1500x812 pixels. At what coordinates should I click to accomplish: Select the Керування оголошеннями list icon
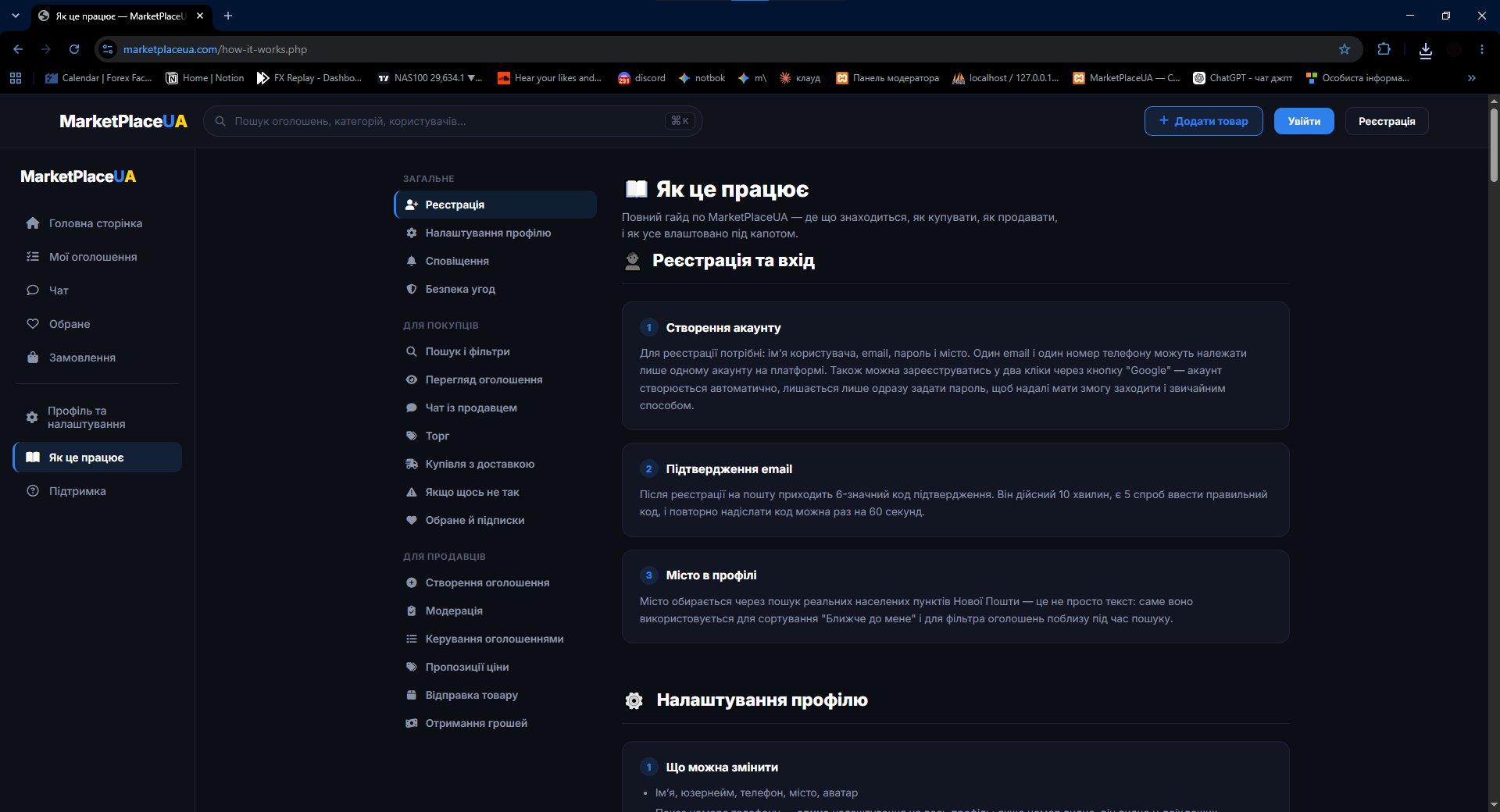point(412,639)
